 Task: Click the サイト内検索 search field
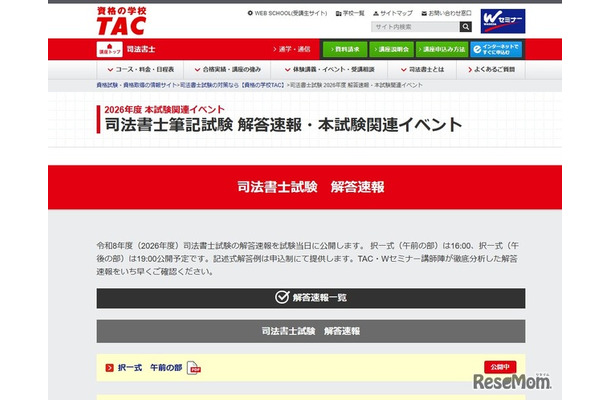pyautogui.click(x=415, y=27)
